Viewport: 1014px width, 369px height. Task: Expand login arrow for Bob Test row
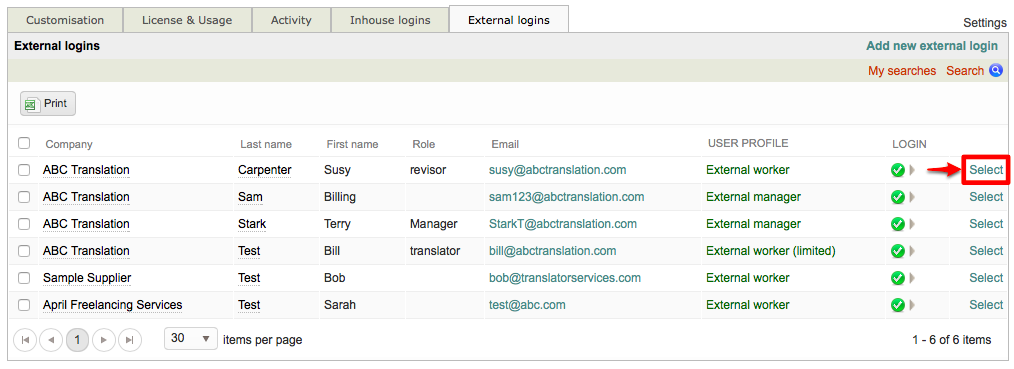[912, 278]
